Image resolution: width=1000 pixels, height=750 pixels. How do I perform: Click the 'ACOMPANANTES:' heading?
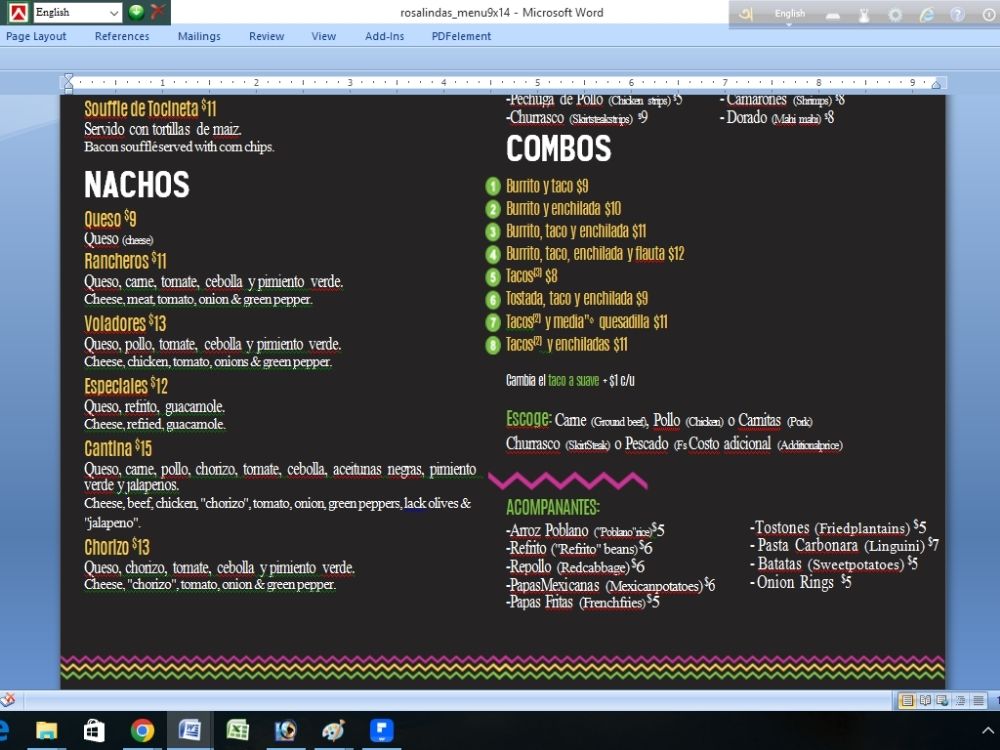click(x=553, y=507)
